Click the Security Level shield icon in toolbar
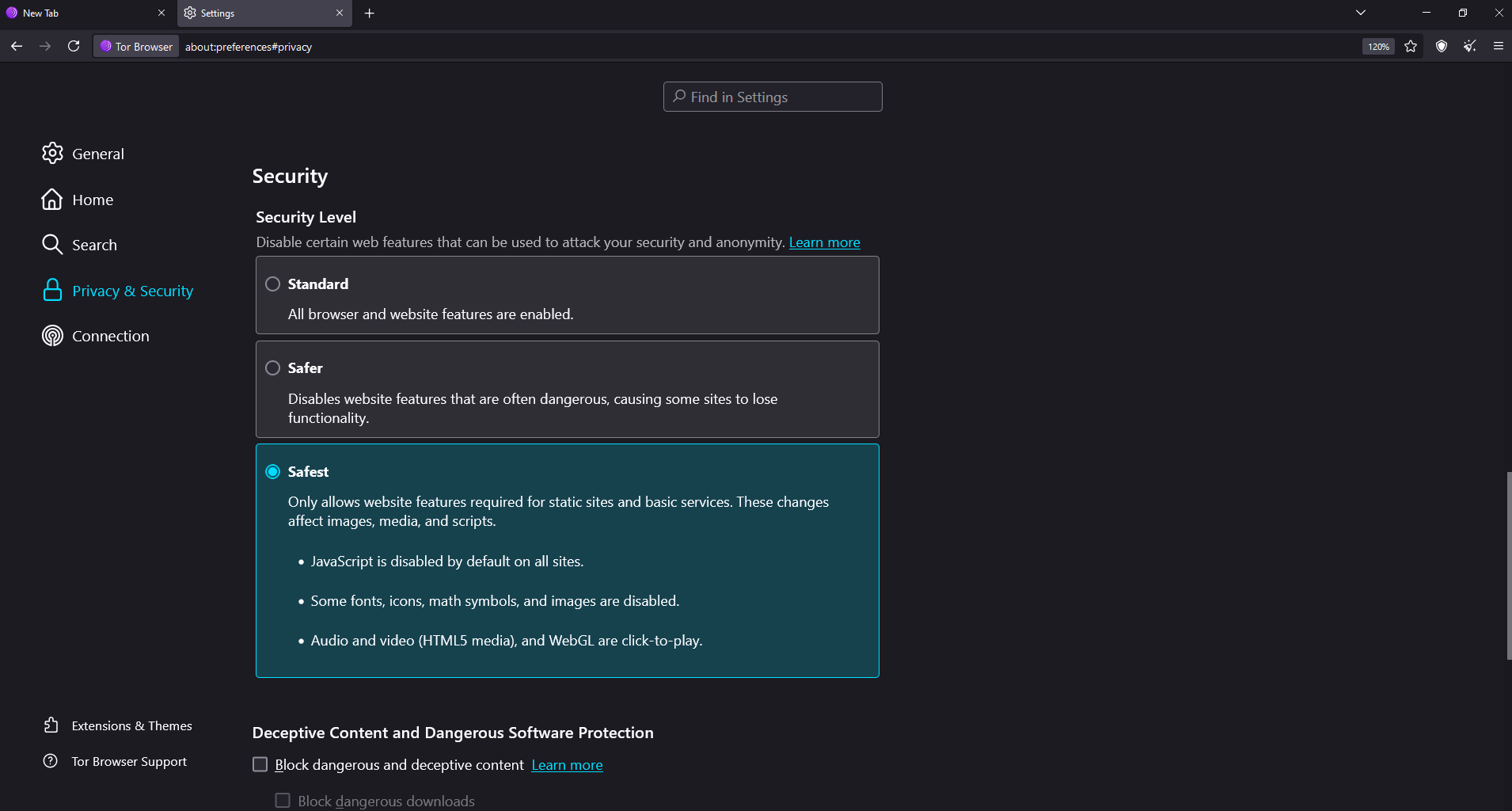 pos(1441,47)
